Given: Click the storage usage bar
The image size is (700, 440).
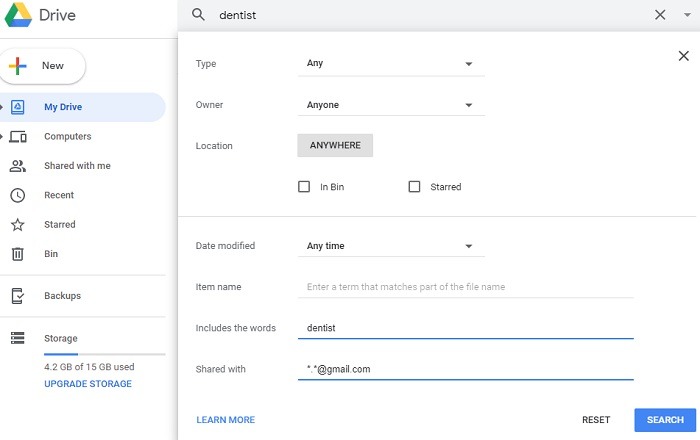Looking at the screenshot, I should point(104,354).
